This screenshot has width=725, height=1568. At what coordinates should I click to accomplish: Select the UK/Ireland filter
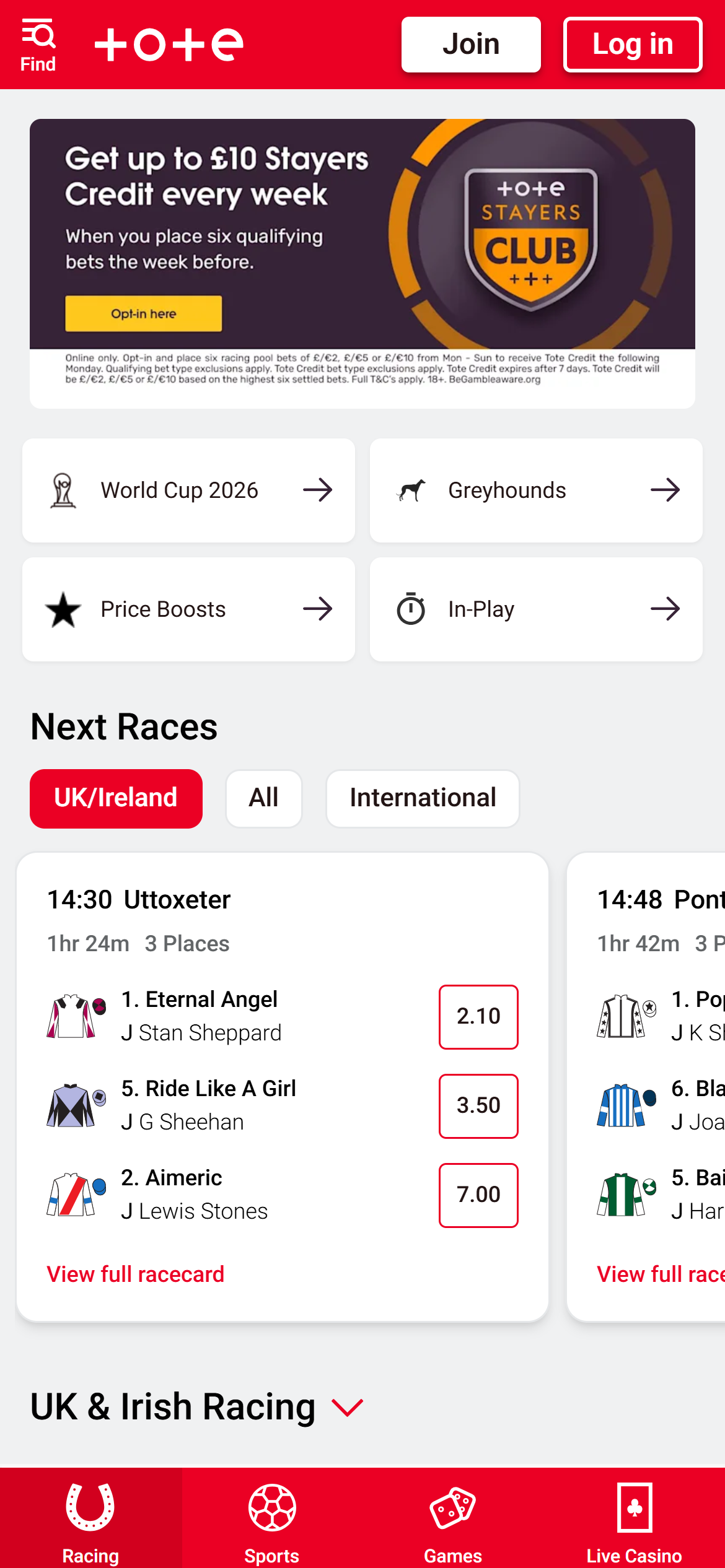[x=116, y=798]
